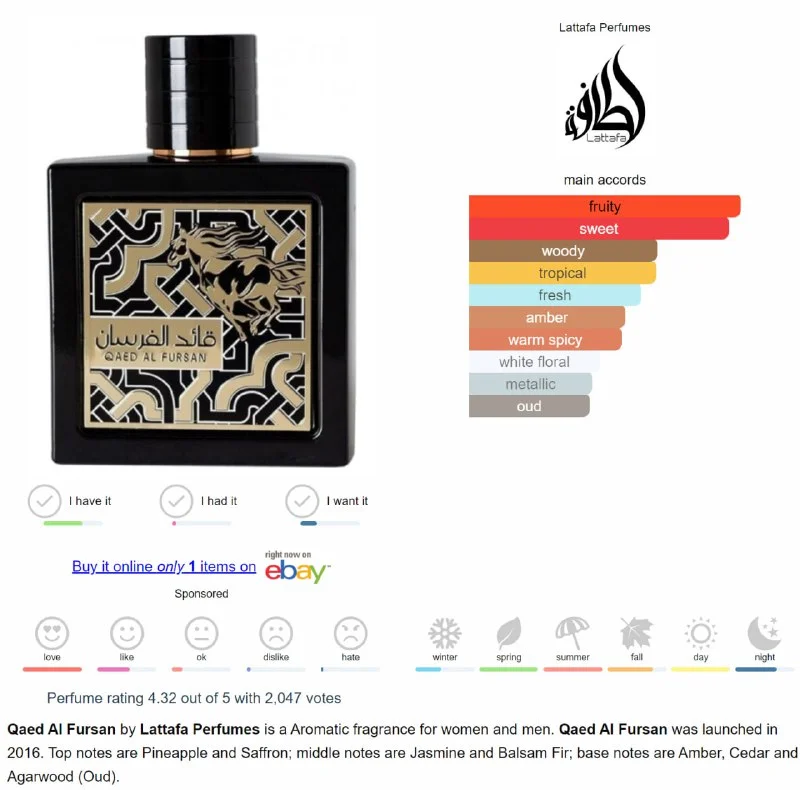Pick the hate angry face icon

[351, 633]
